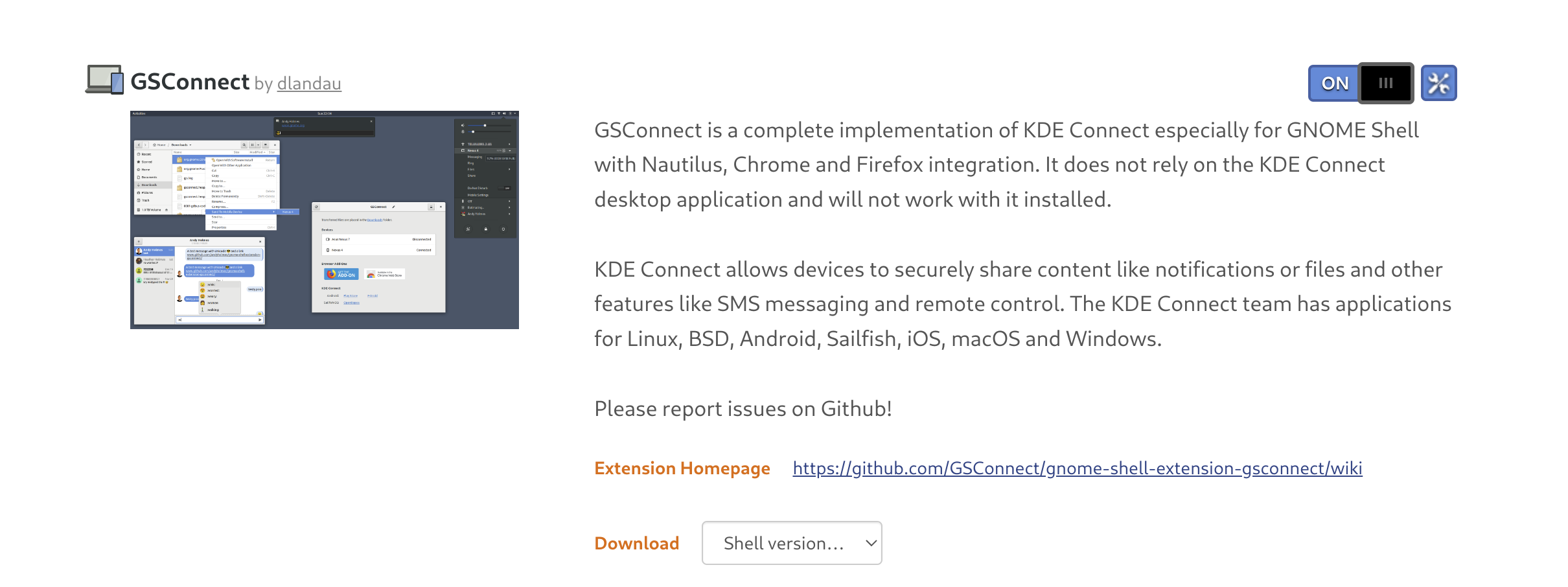Viewport: 1568px width, 587px height.
Task: Open the dlandau author profile link
Action: pos(309,84)
